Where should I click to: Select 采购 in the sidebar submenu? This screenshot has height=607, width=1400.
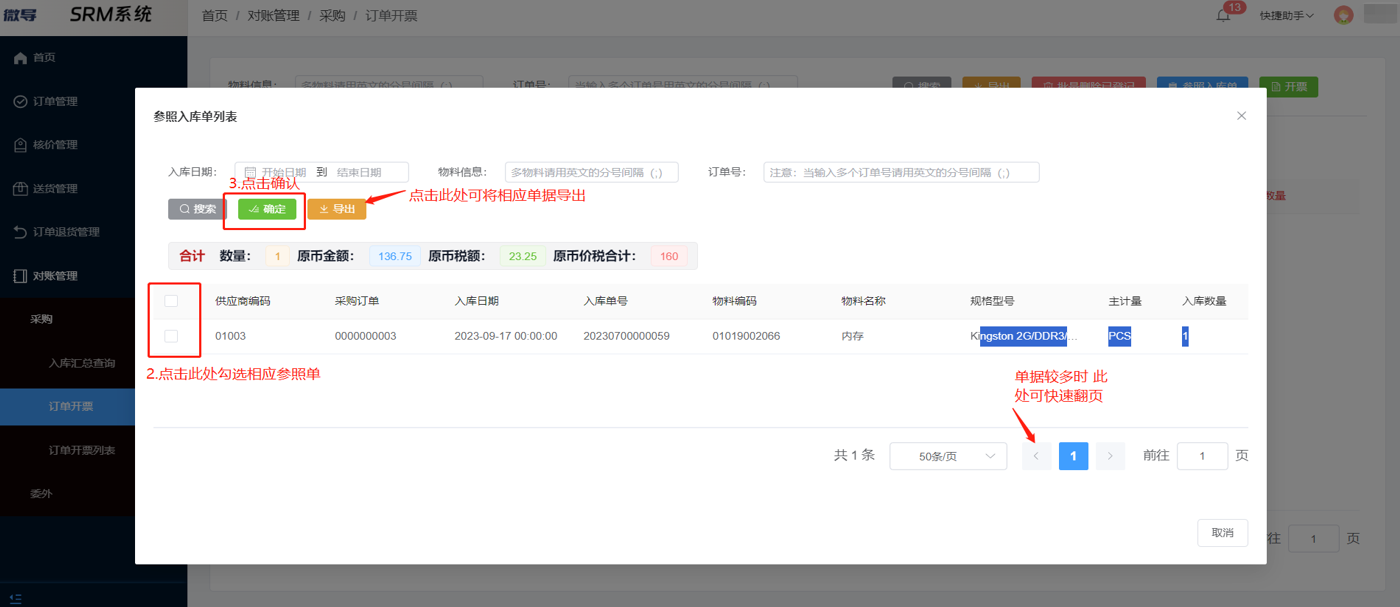coord(41,320)
